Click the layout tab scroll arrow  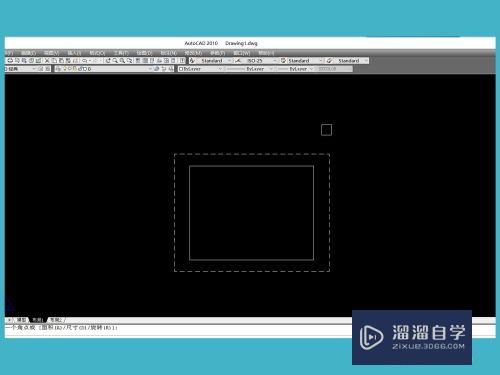click(9, 320)
